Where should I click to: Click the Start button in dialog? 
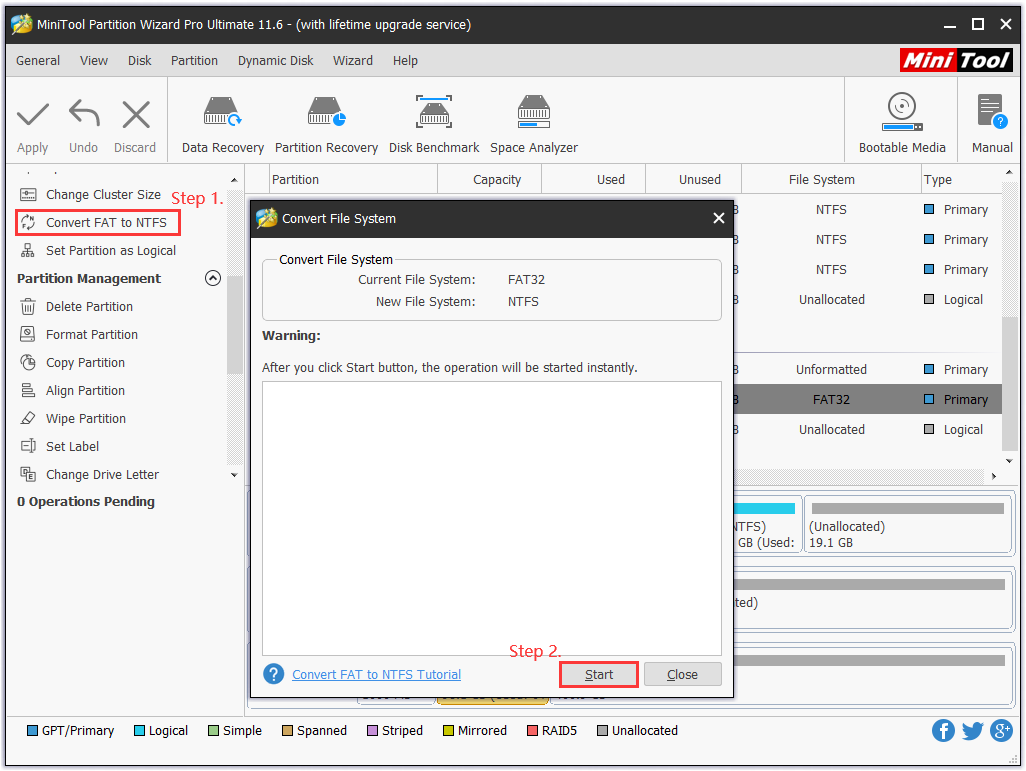coord(599,674)
